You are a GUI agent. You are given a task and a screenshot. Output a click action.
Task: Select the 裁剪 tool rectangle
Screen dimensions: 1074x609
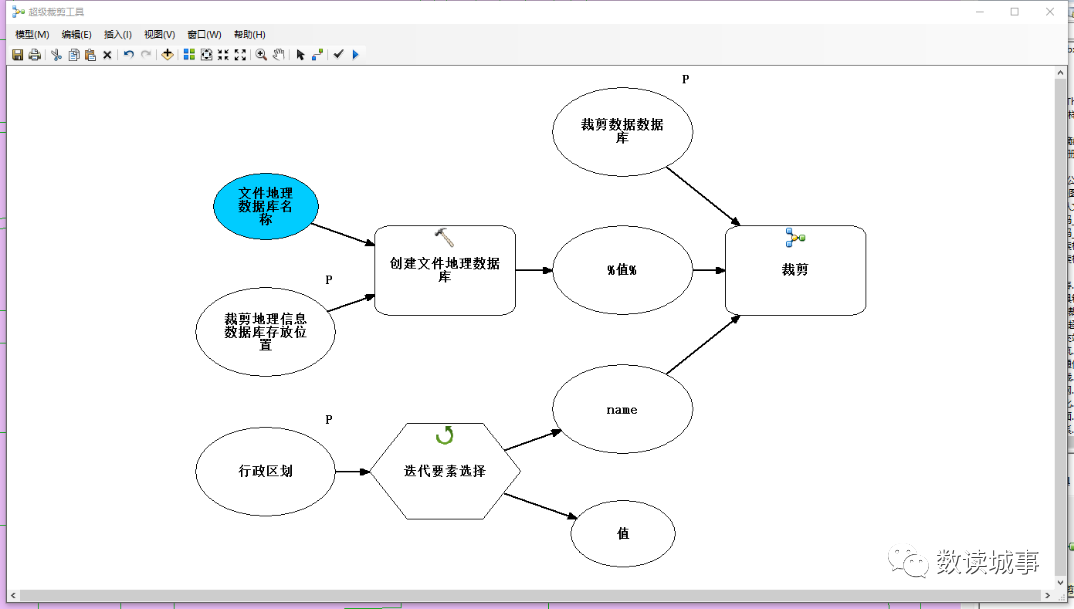tap(795, 271)
